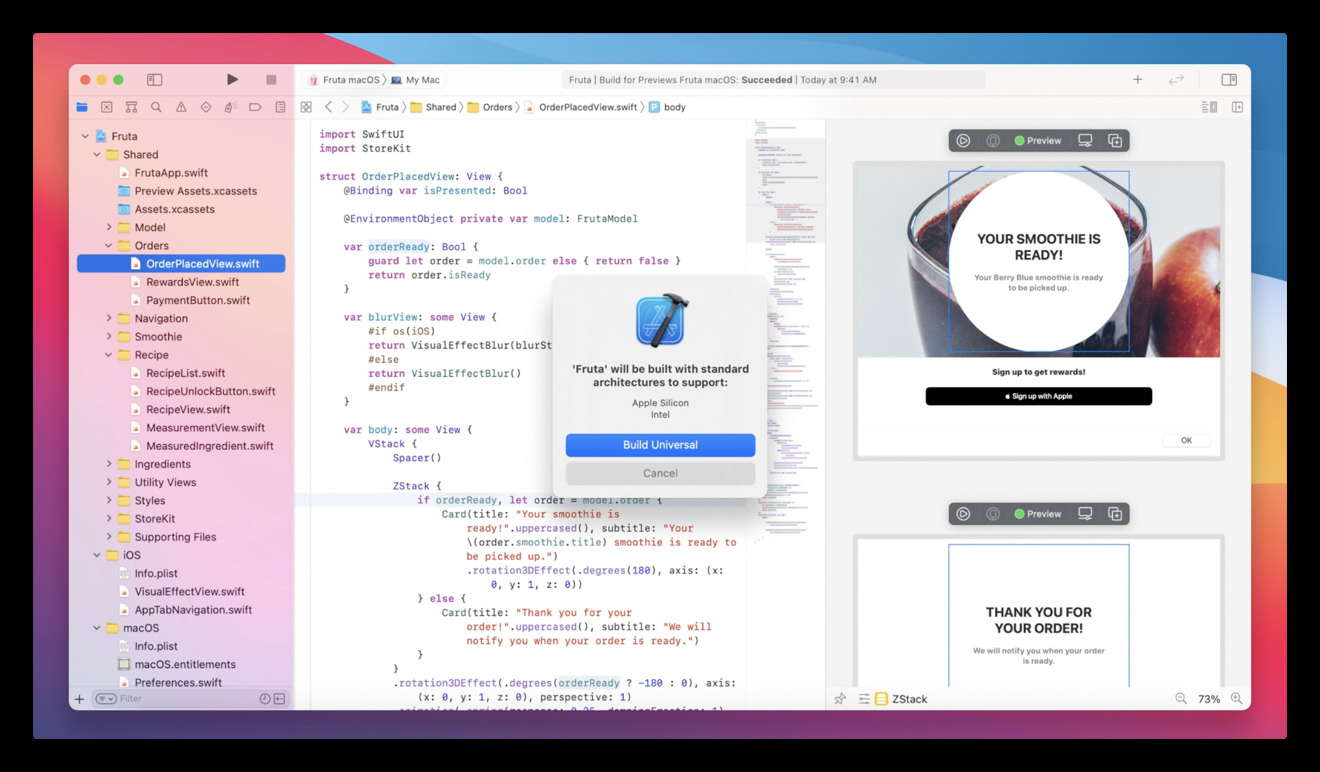Viewport: 1320px width, 772px height.
Task: Toggle source-control status filter in navigator
Action: [280, 699]
